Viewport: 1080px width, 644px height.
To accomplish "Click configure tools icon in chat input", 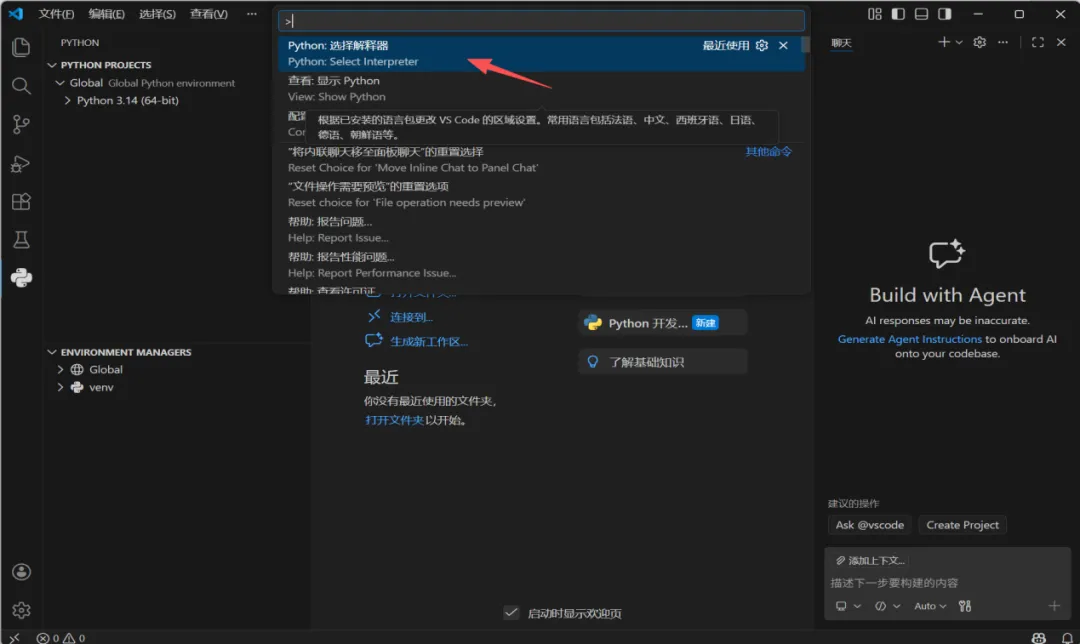I will click(965, 606).
